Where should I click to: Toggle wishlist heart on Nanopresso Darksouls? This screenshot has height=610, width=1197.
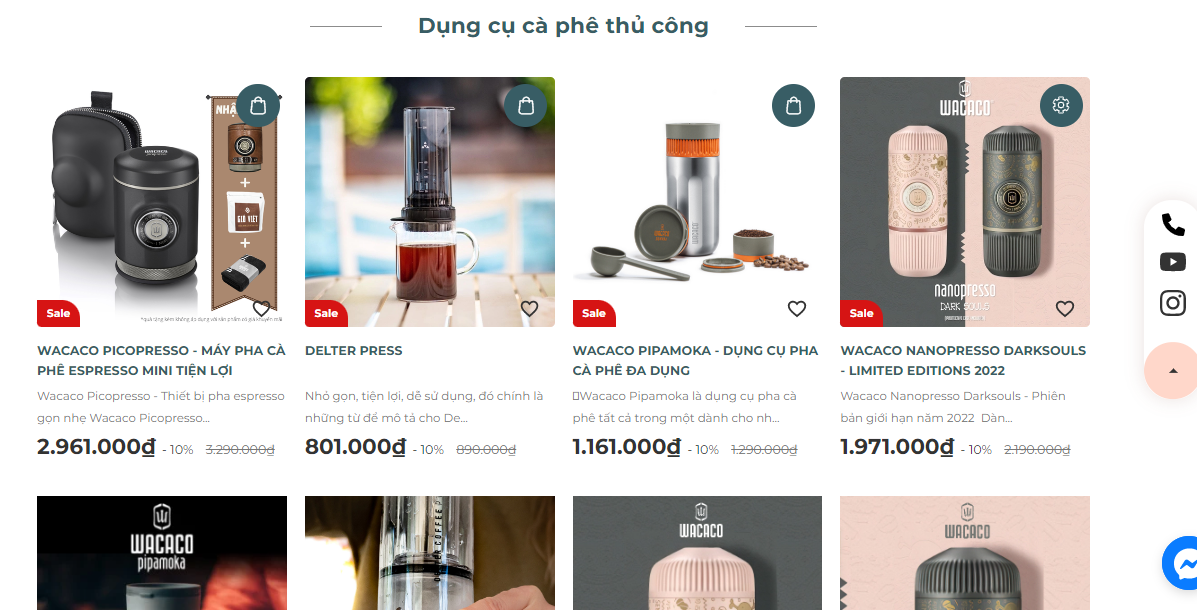tap(1065, 309)
